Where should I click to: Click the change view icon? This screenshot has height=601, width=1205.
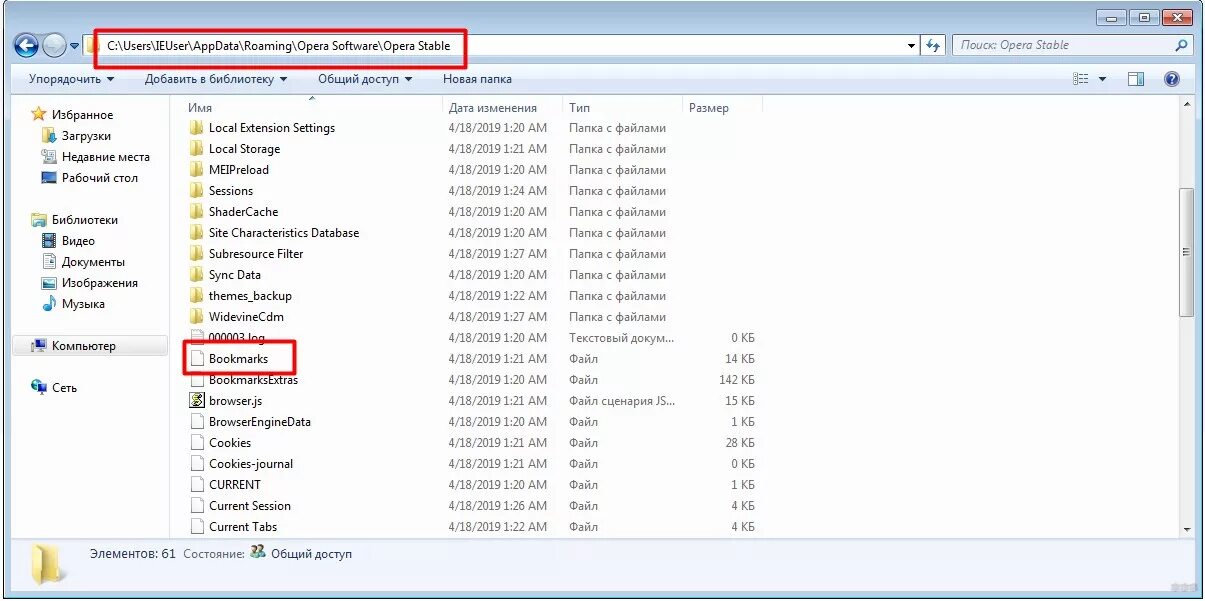tap(1080, 79)
